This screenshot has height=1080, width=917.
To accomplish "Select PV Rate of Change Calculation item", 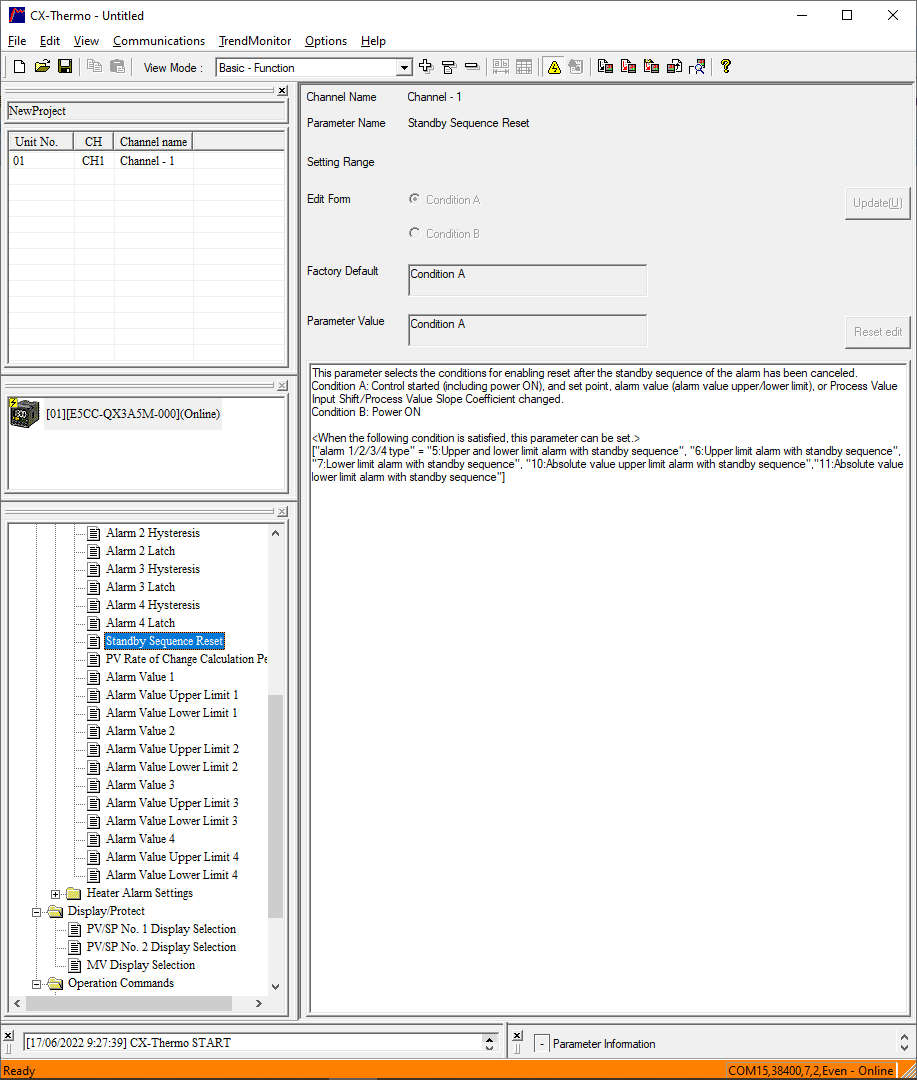I will (186, 658).
